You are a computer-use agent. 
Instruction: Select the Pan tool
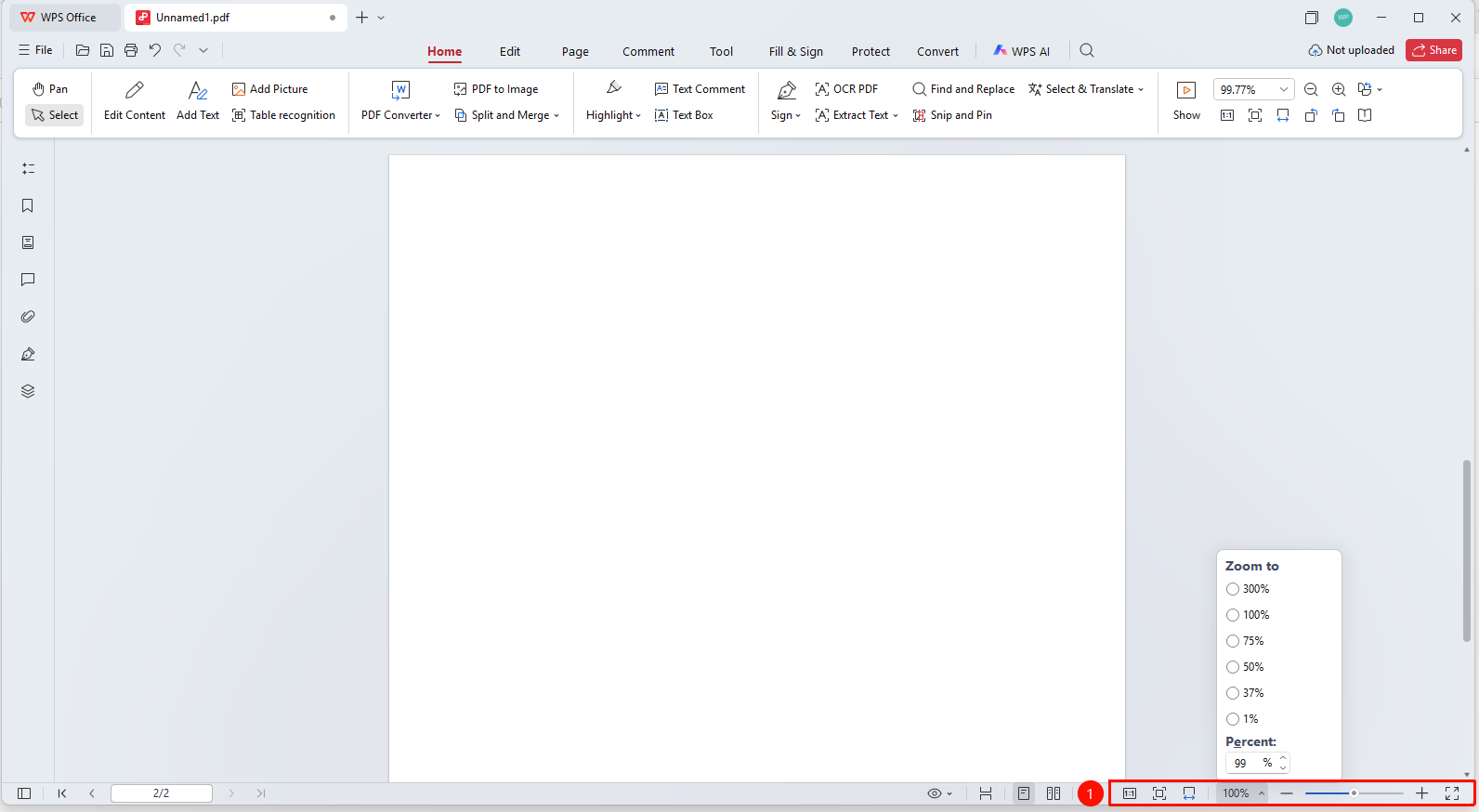pyautogui.click(x=50, y=89)
